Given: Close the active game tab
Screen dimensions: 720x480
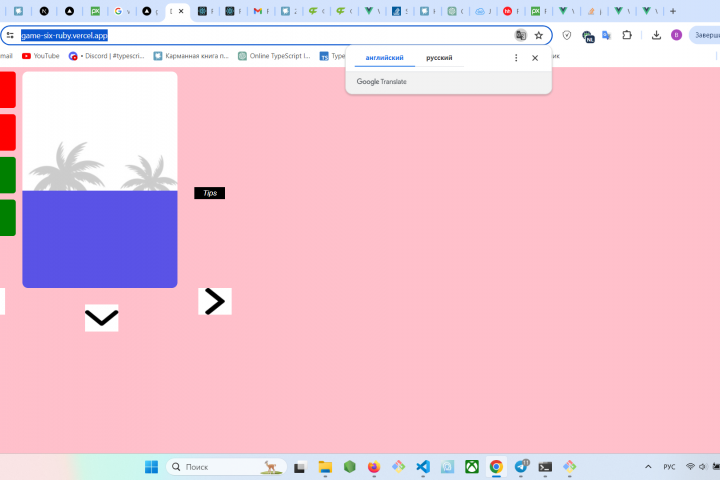Looking at the screenshot, I should point(181,11).
